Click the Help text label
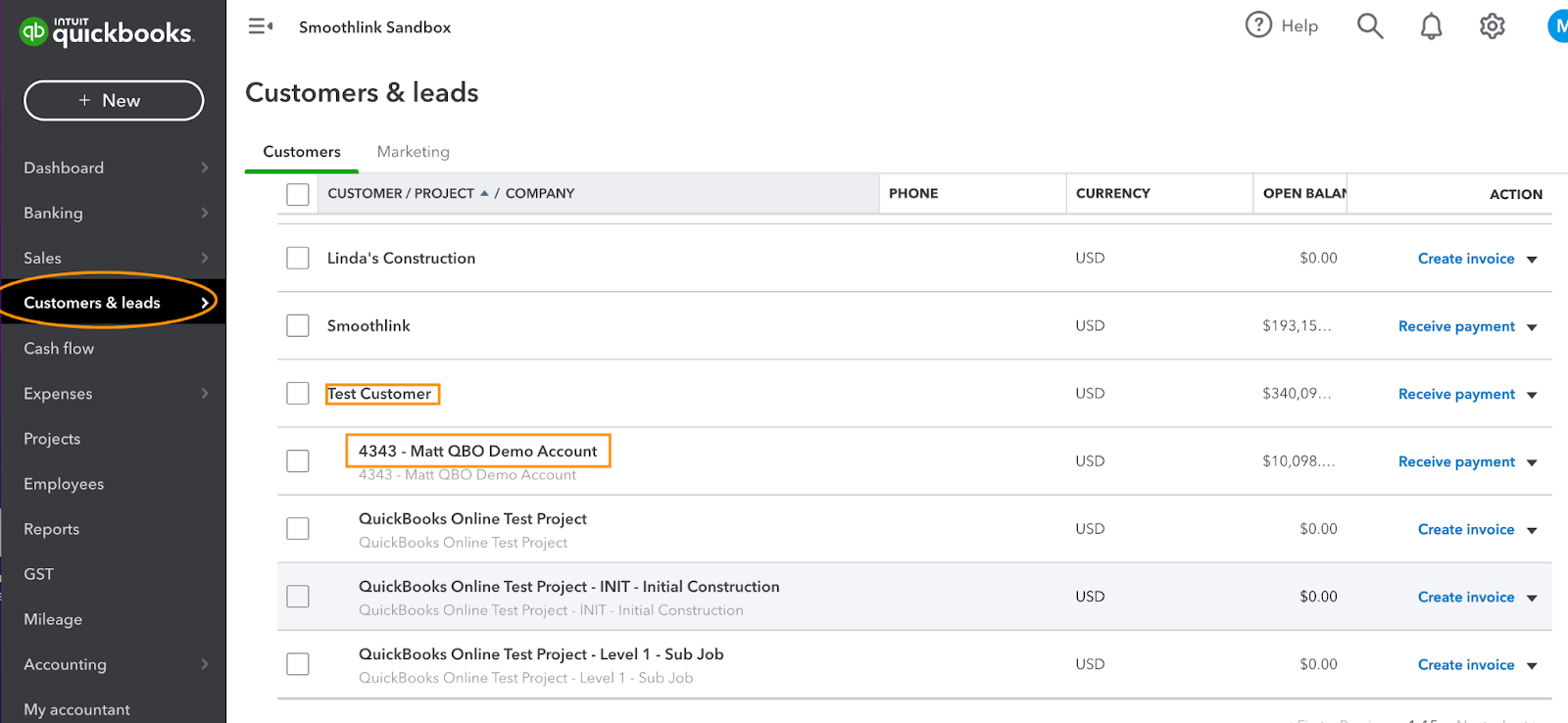 pyautogui.click(x=1299, y=25)
